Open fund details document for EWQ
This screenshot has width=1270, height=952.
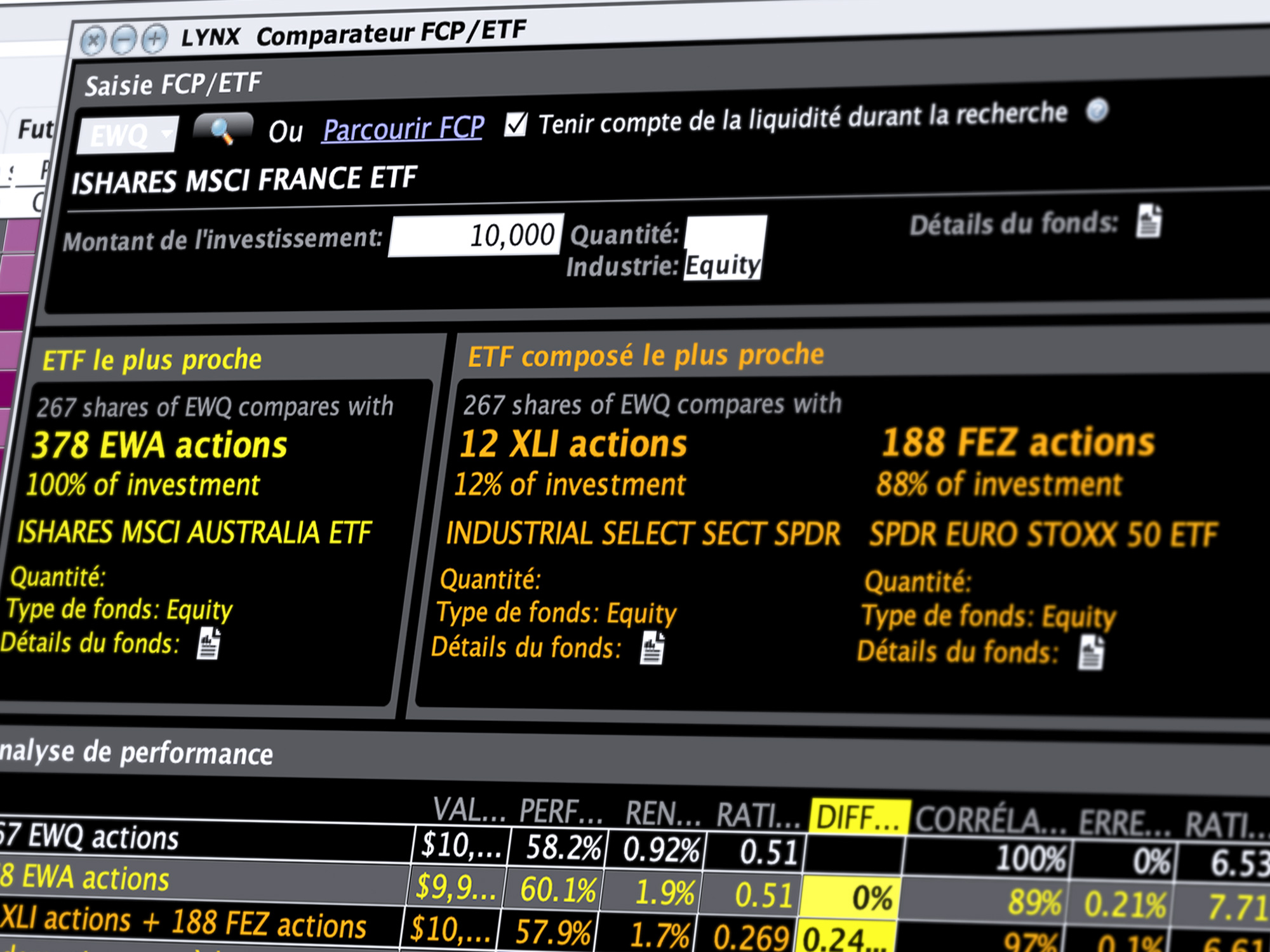click(1149, 221)
